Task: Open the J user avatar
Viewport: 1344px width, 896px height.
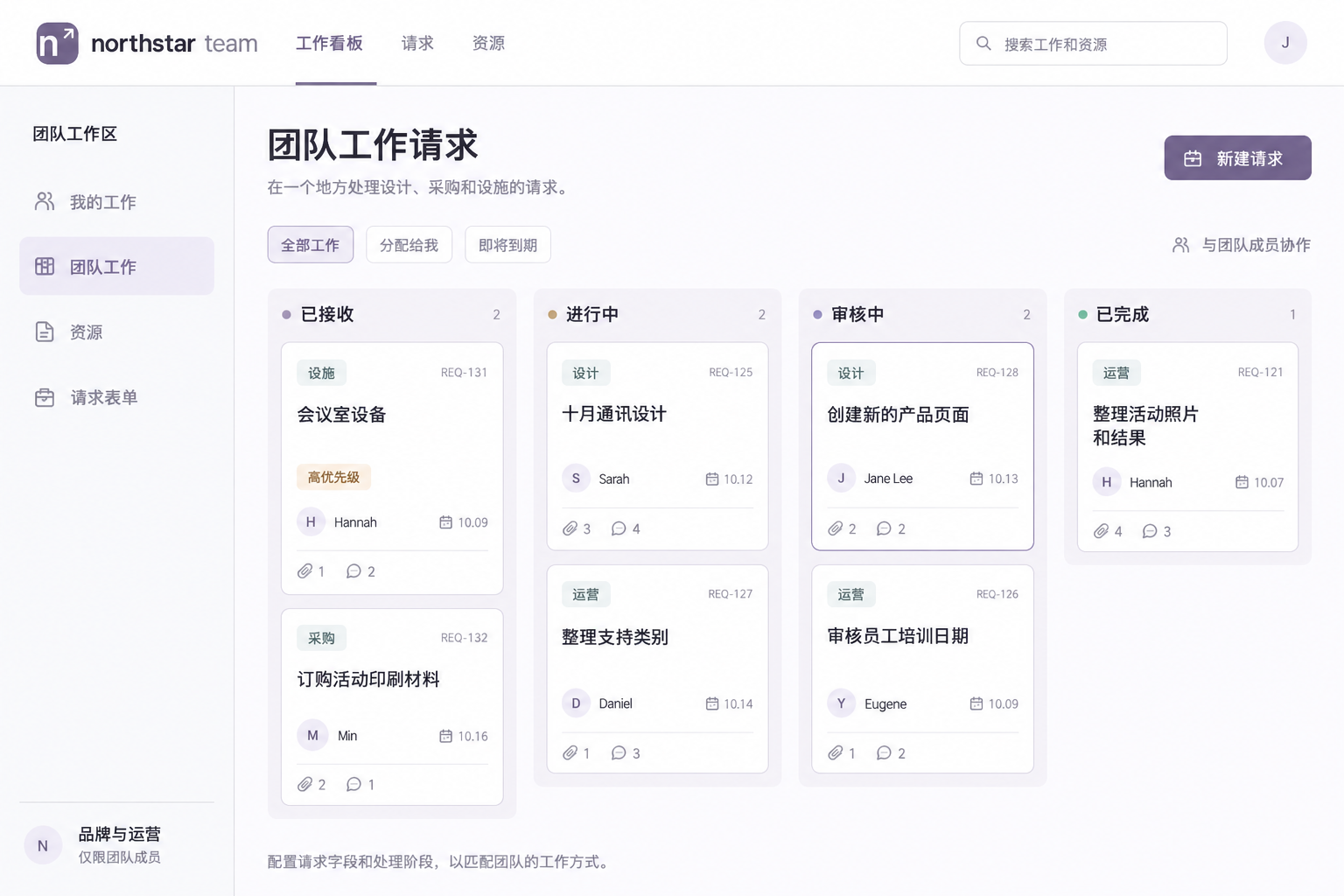Action: (x=1284, y=43)
